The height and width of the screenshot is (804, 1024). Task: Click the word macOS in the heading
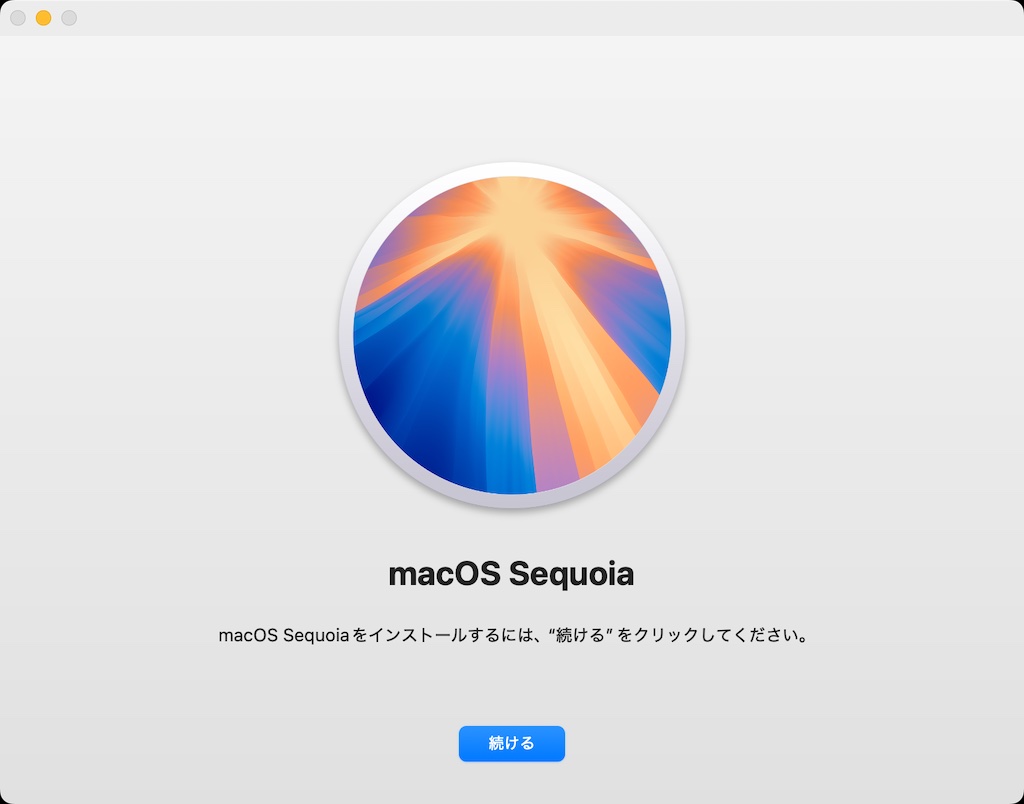click(x=444, y=574)
